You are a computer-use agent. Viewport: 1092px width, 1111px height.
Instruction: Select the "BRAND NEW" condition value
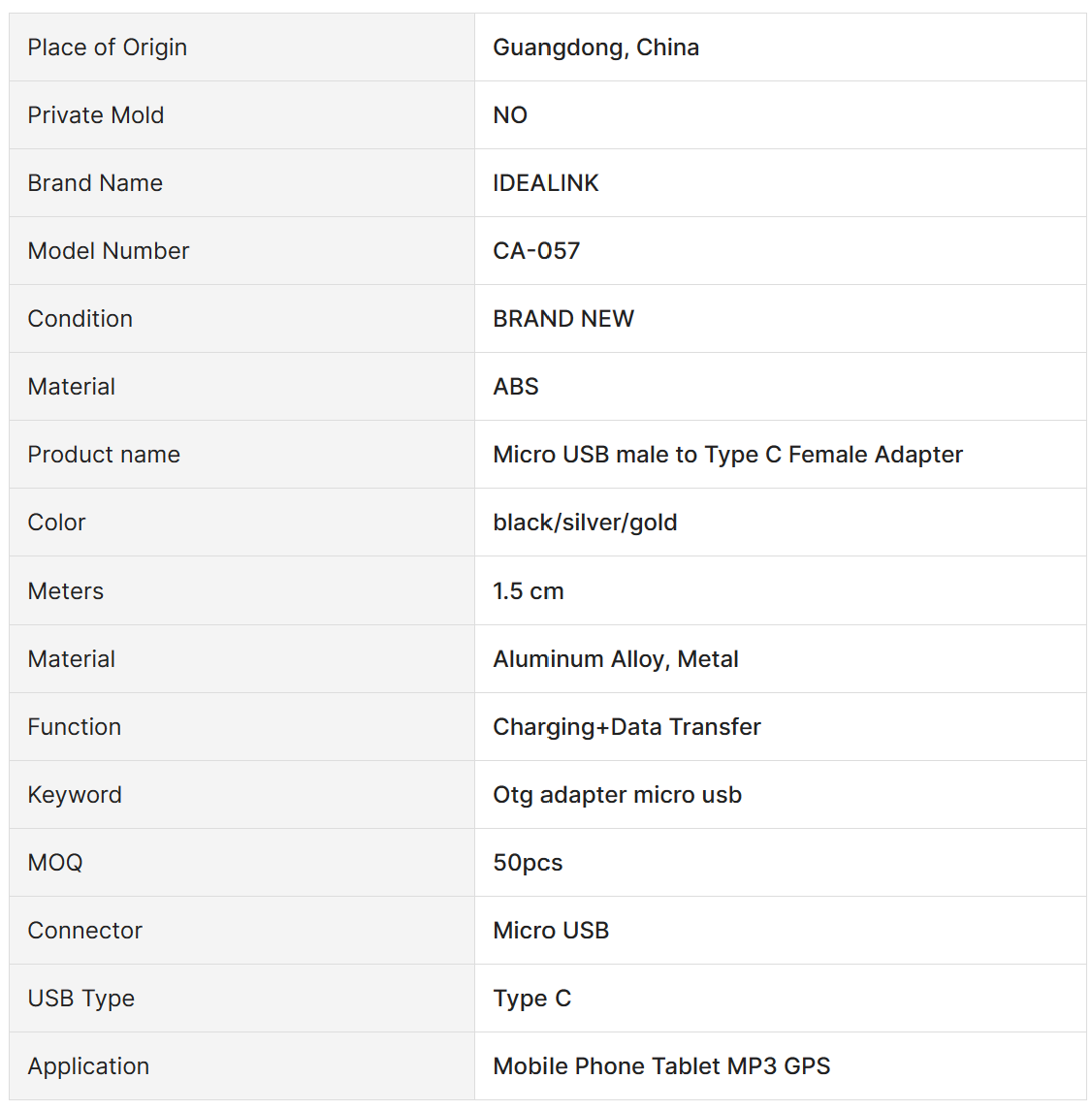pos(562,319)
